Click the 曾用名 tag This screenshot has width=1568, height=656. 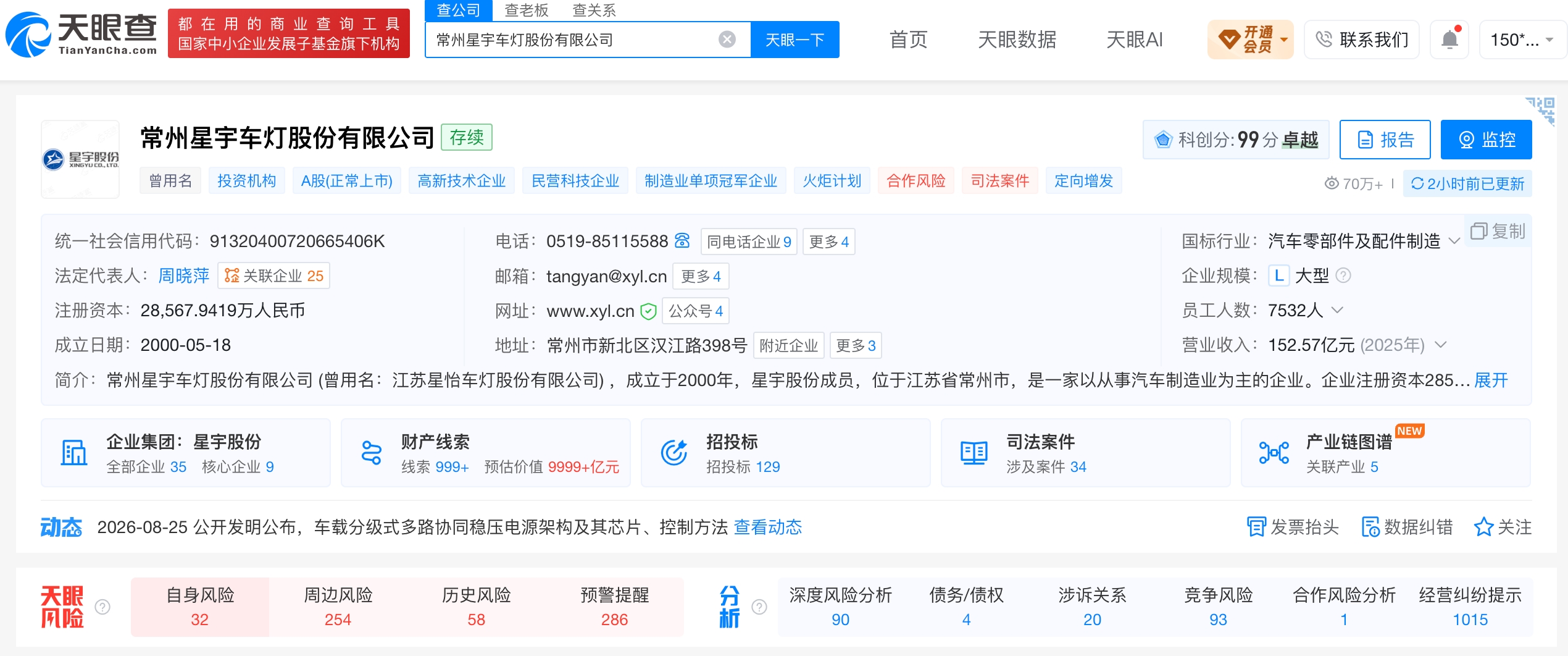pos(170,180)
